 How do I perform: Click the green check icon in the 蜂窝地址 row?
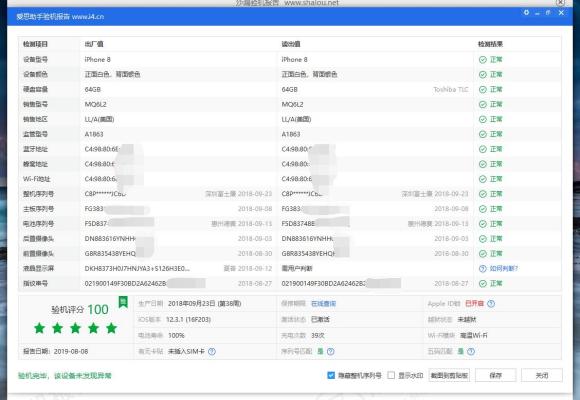coord(483,164)
